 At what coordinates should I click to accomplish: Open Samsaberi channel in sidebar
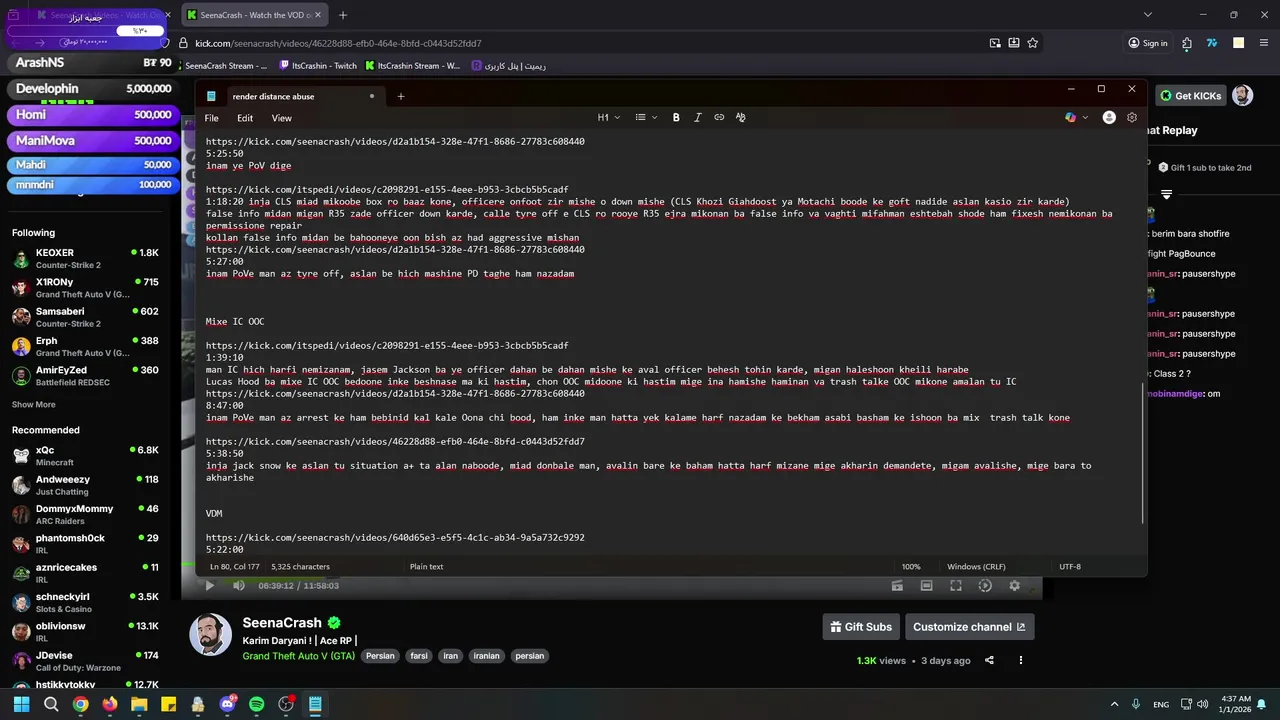[x=85, y=317]
